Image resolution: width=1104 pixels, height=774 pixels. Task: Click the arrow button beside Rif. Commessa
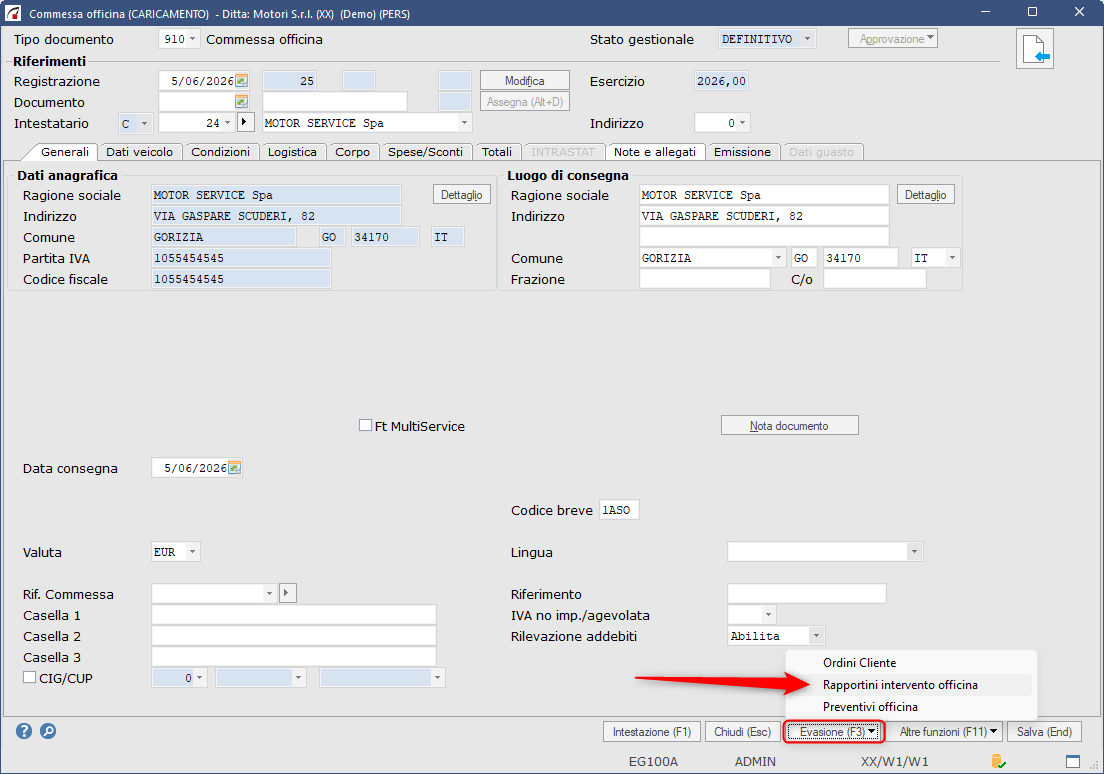287,593
